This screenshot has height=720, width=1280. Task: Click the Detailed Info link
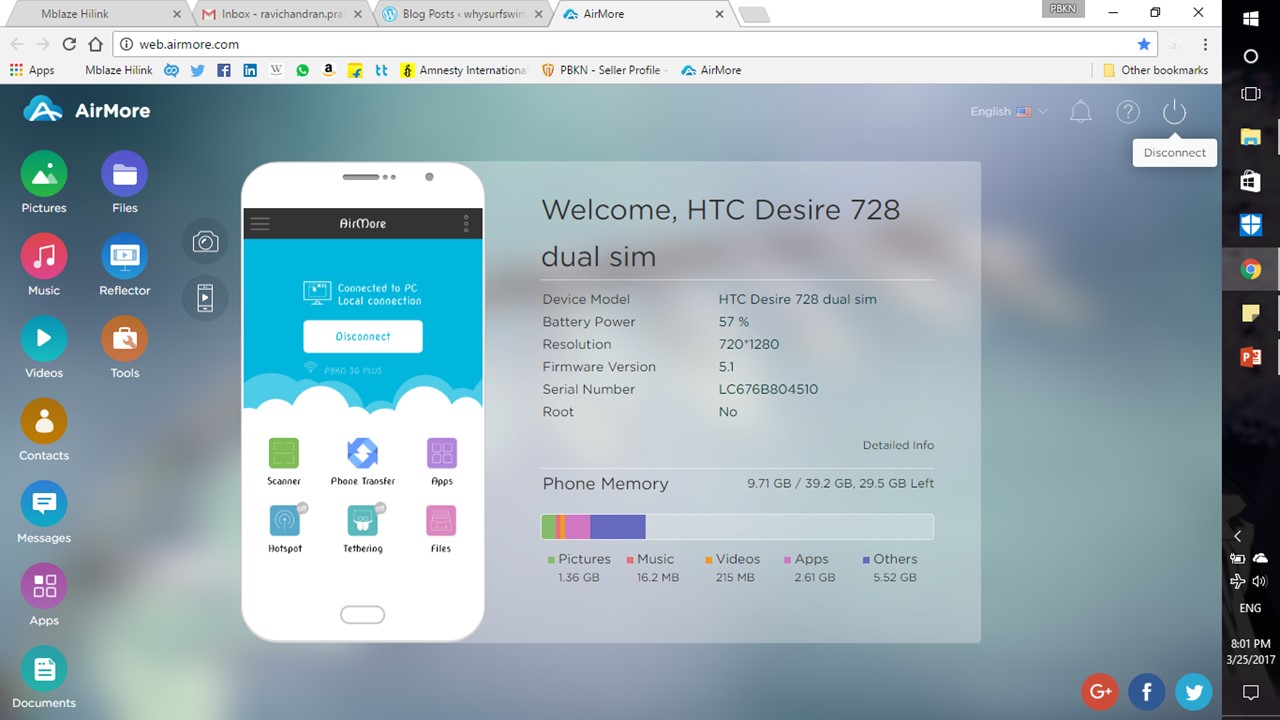(x=897, y=445)
